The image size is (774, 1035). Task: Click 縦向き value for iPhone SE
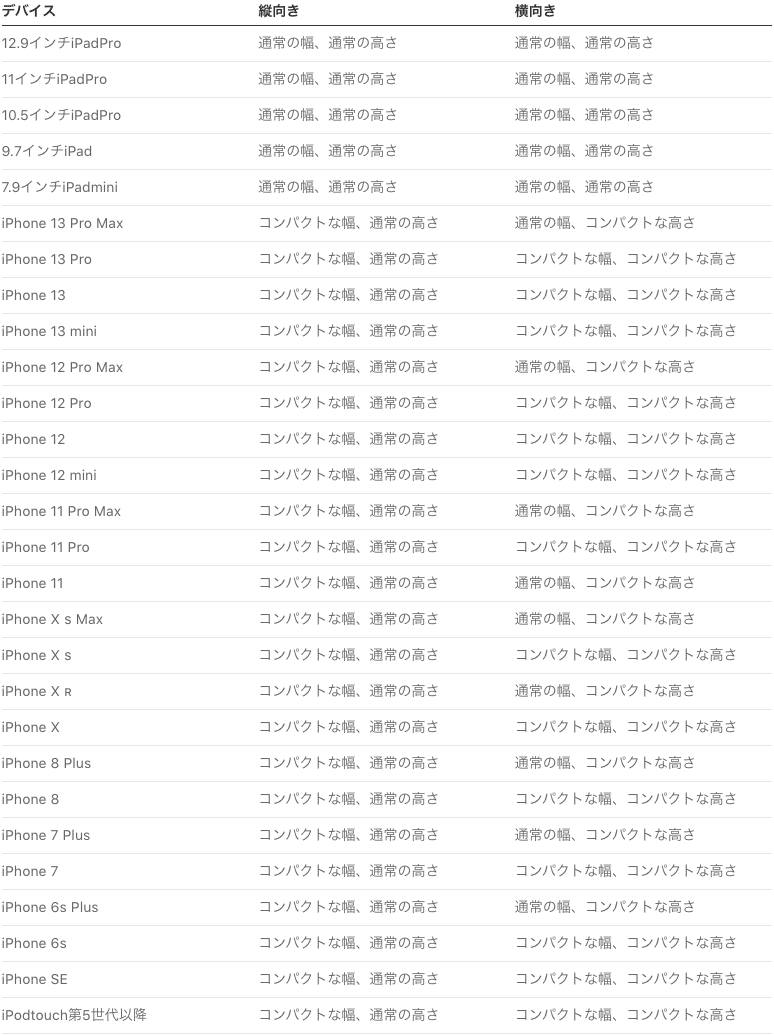coord(348,978)
